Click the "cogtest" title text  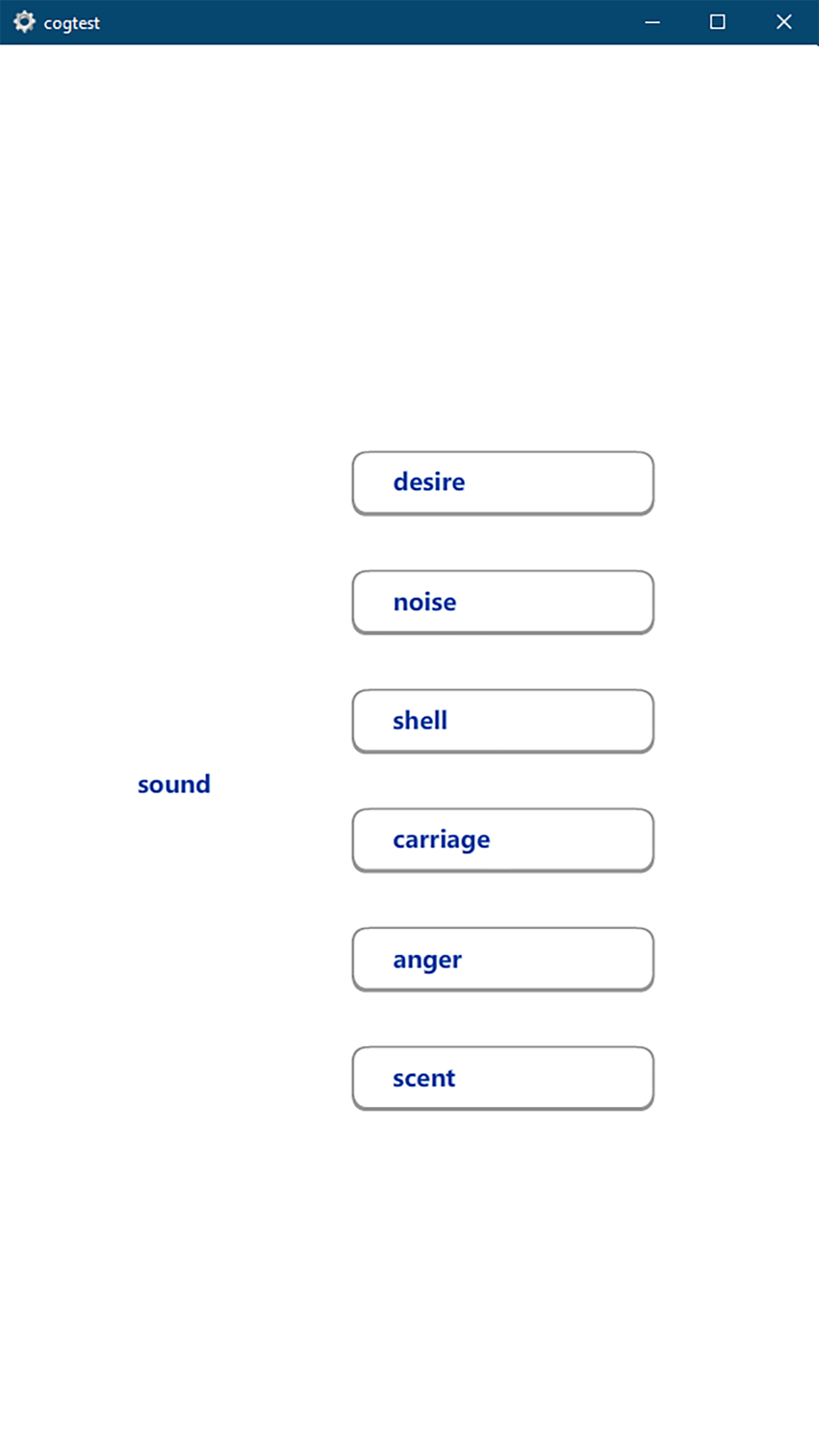pos(72,22)
